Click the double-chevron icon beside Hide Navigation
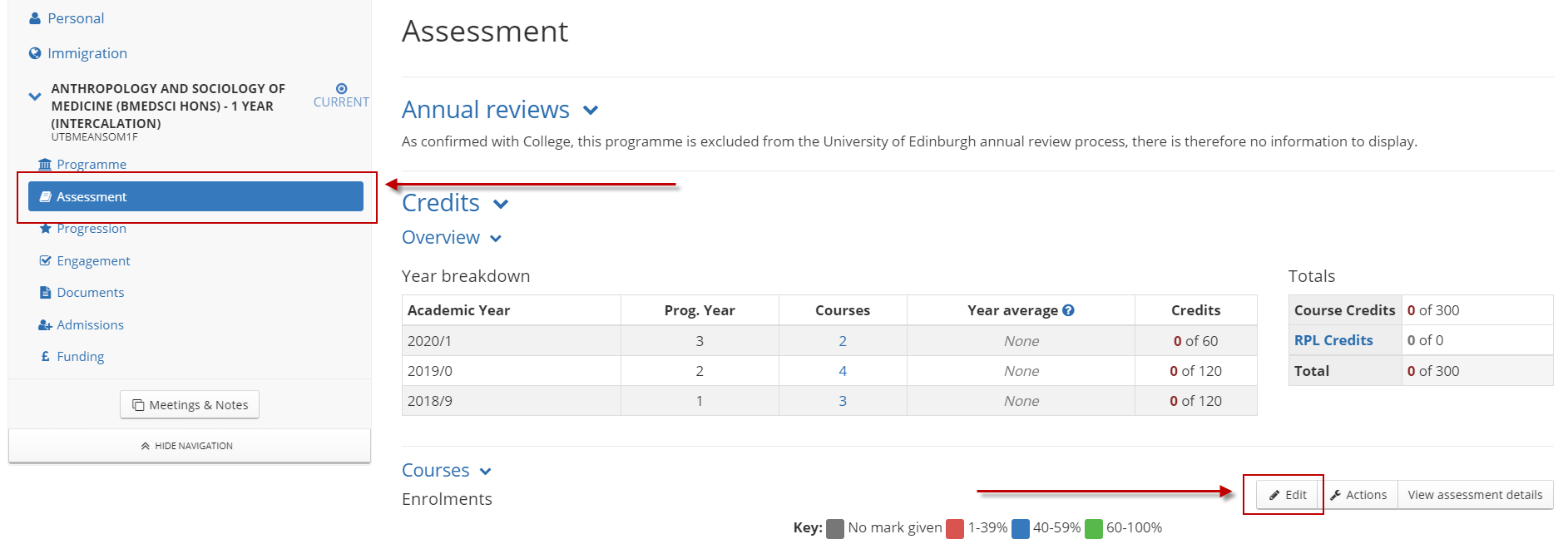 [x=146, y=447]
